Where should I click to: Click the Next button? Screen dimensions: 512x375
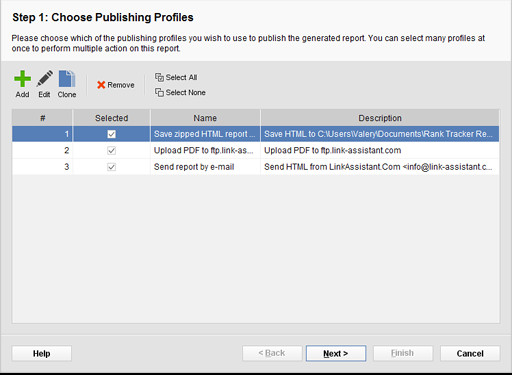click(x=336, y=353)
